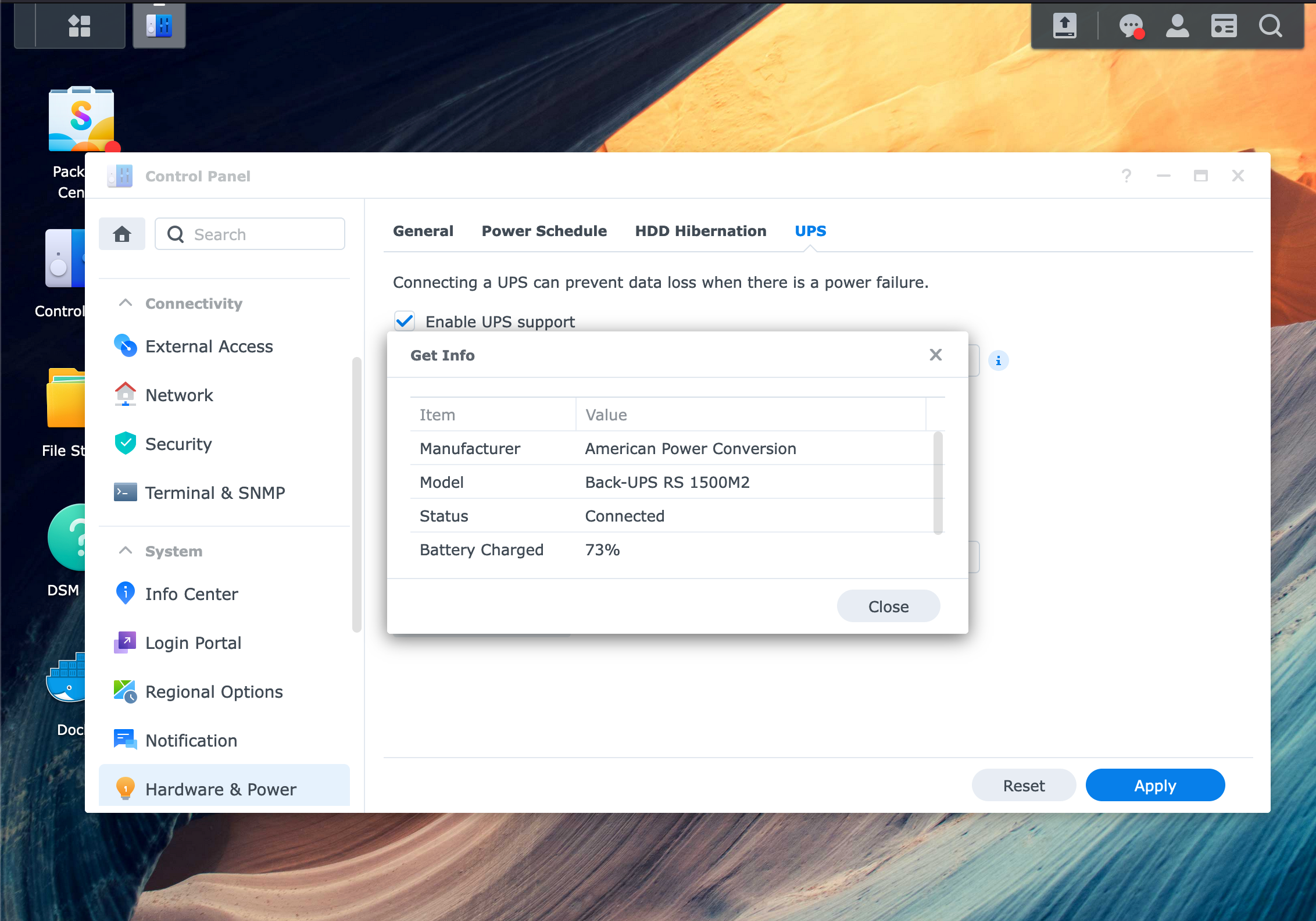Viewport: 1316px width, 921px height.
Task: Enable UPS support for power failure protection
Action: (x=407, y=321)
